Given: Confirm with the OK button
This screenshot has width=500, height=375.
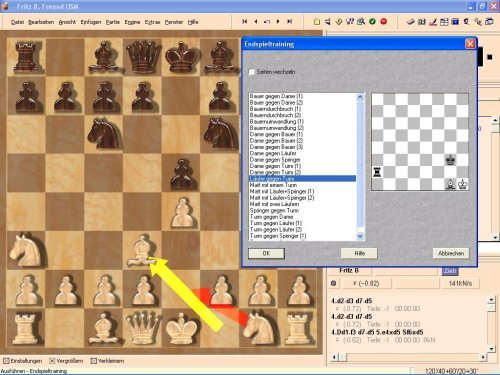Looking at the screenshot, I should point(266,253).
